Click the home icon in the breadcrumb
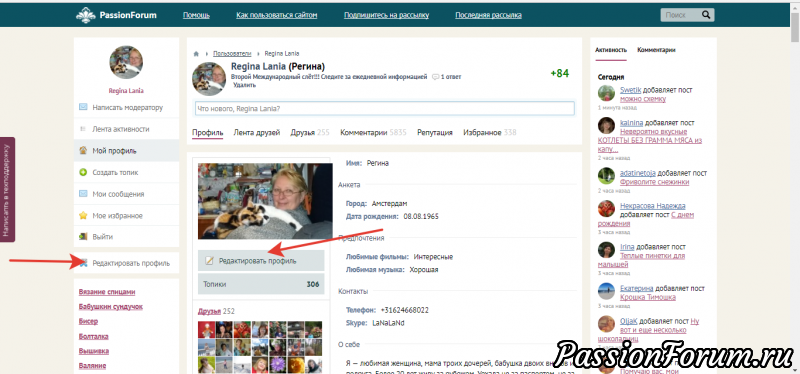Viewport: 800px width, 374px height. 196,54
